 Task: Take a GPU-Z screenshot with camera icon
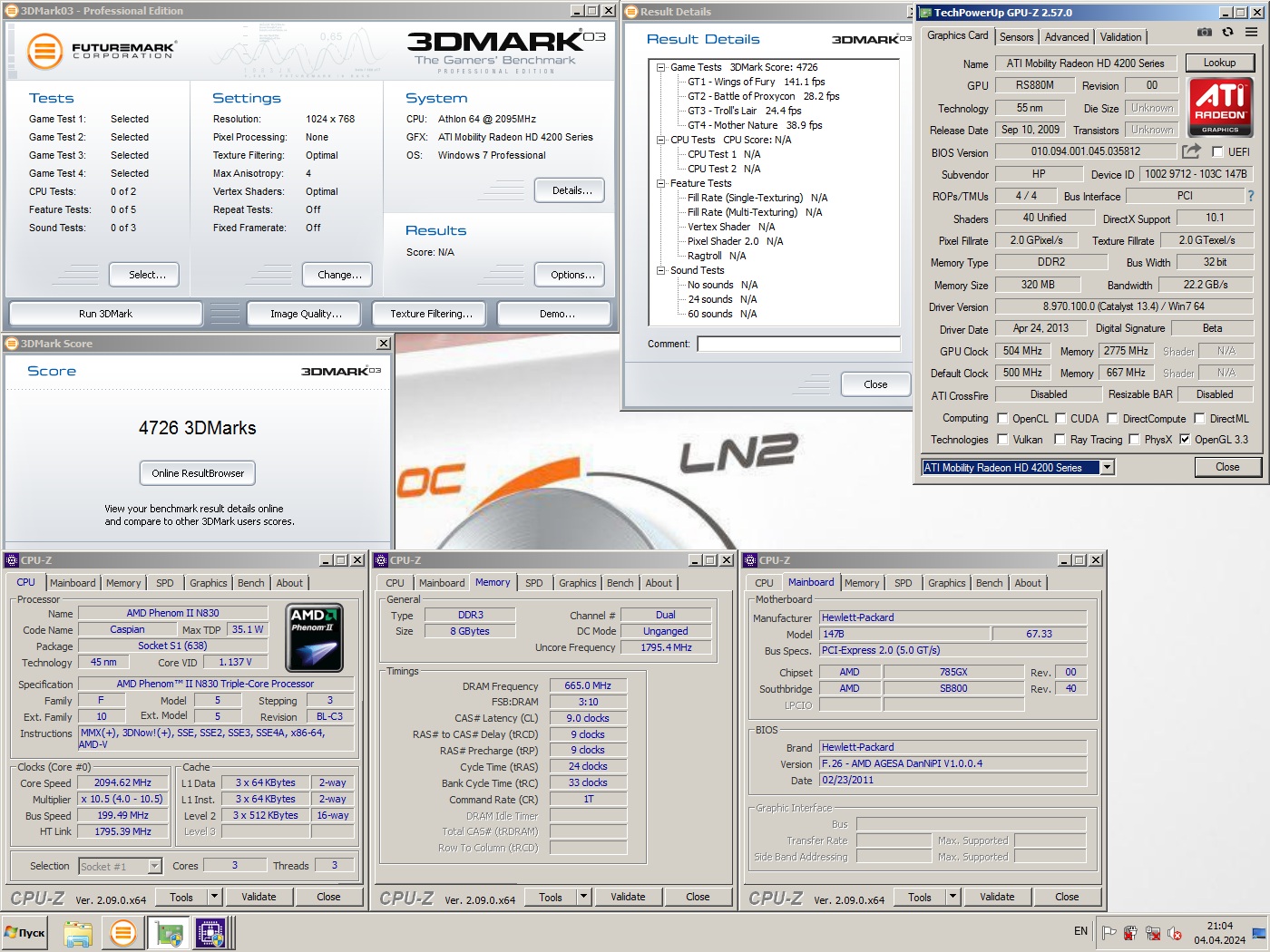click(1204, 32)
